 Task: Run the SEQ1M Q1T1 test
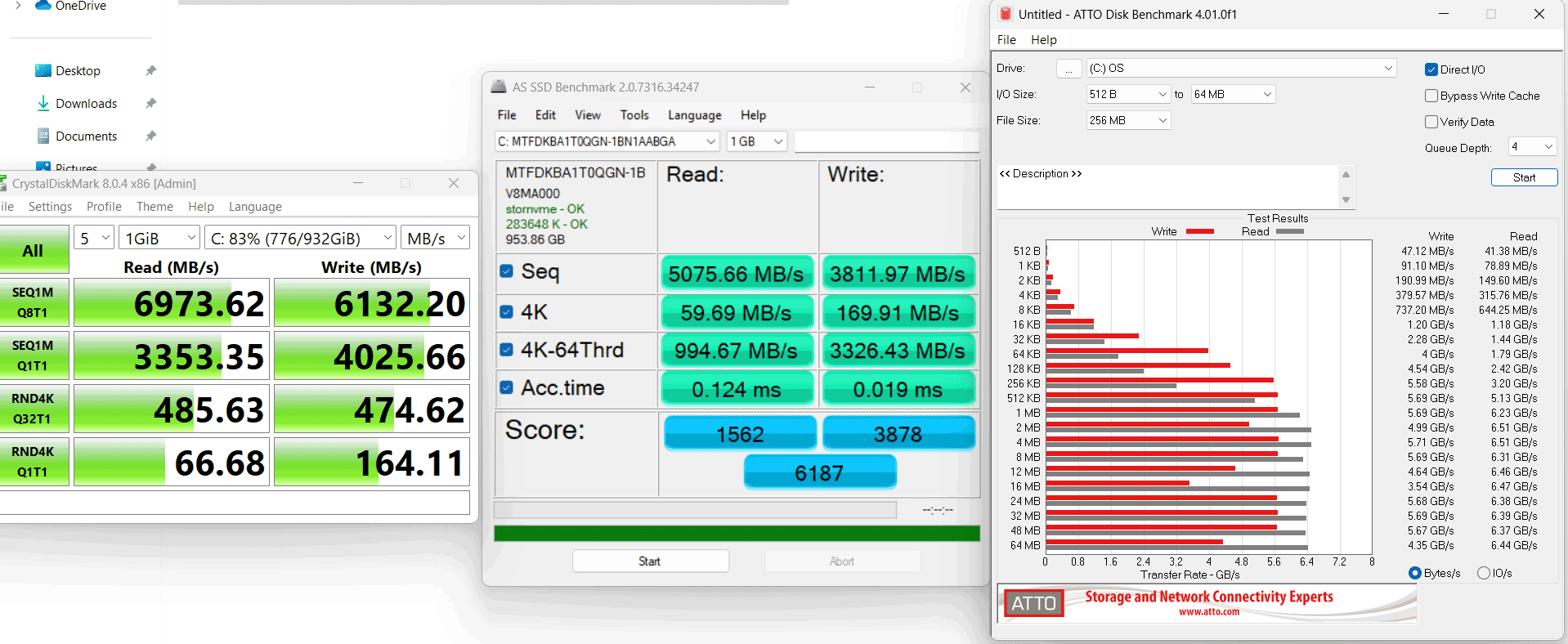pyautogui.click(x=33, y=356)
